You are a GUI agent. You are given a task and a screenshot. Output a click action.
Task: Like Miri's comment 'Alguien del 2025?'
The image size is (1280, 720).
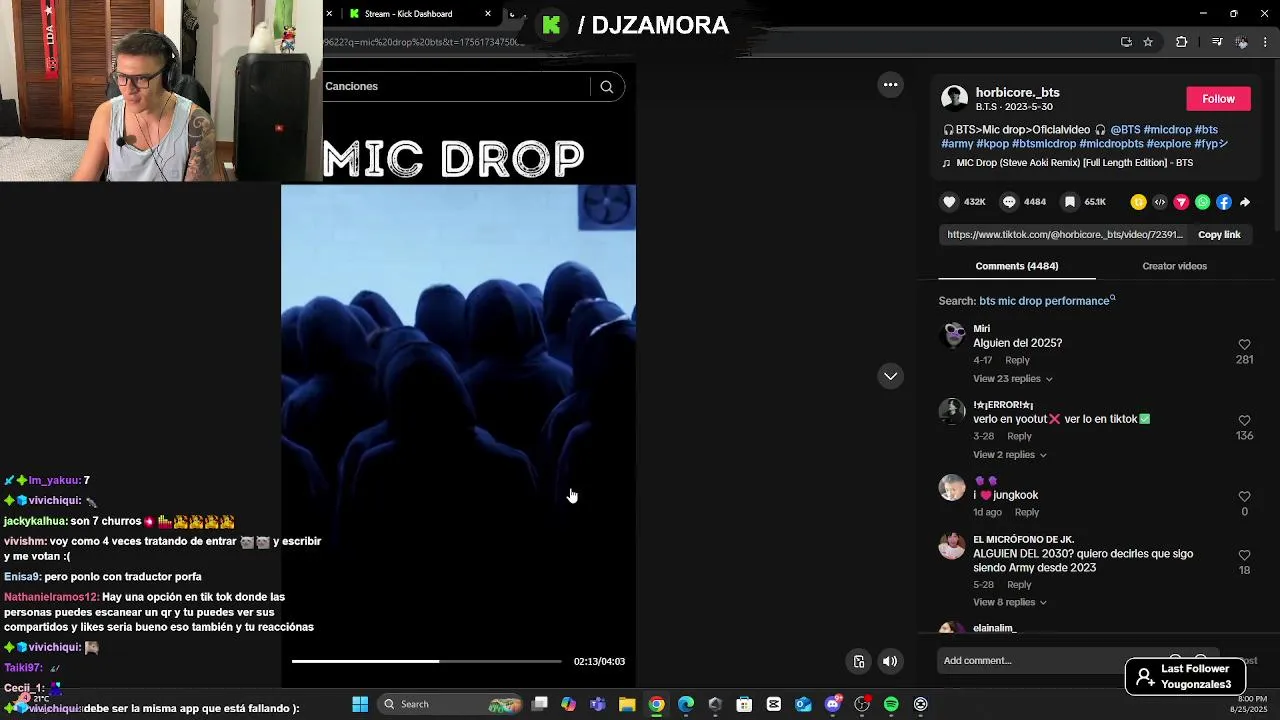click(1244, 344)
